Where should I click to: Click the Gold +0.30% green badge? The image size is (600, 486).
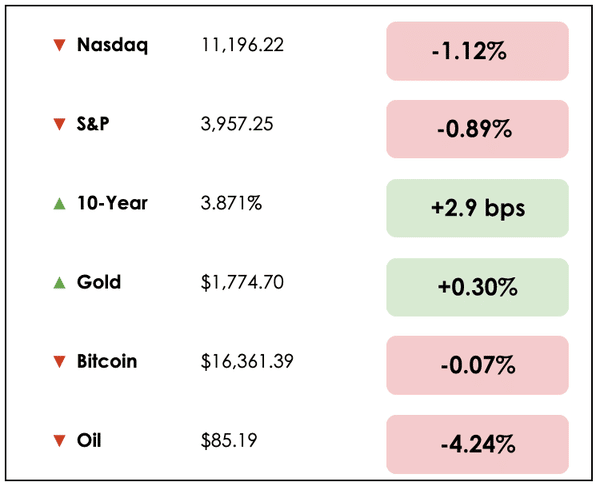477,287
